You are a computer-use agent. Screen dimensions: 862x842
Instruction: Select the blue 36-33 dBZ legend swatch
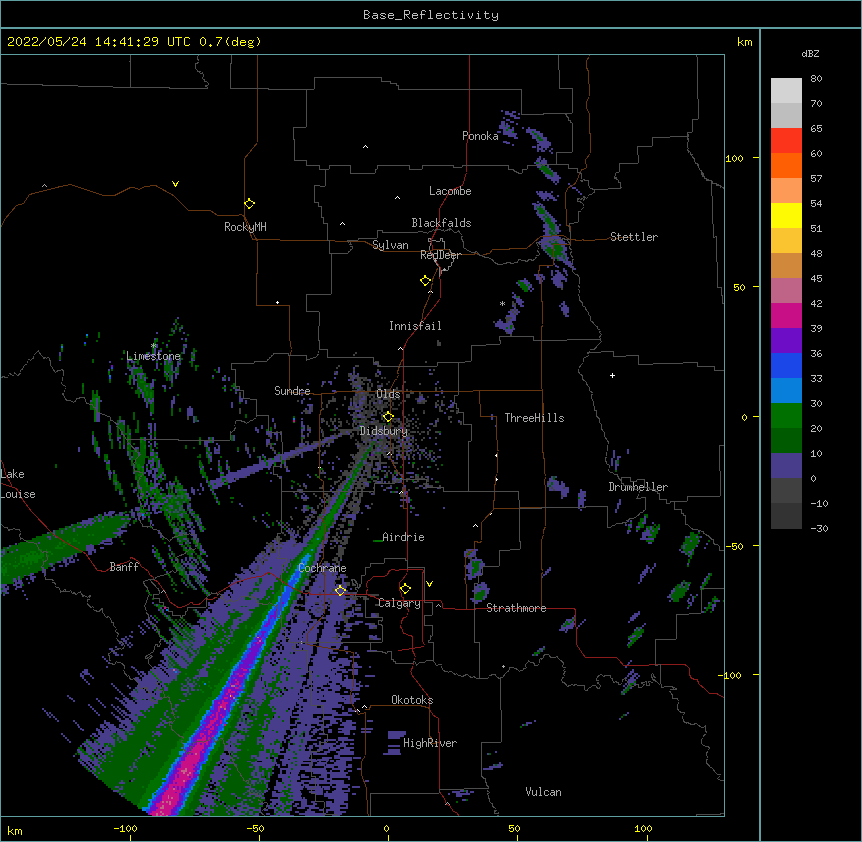point(786,365)
